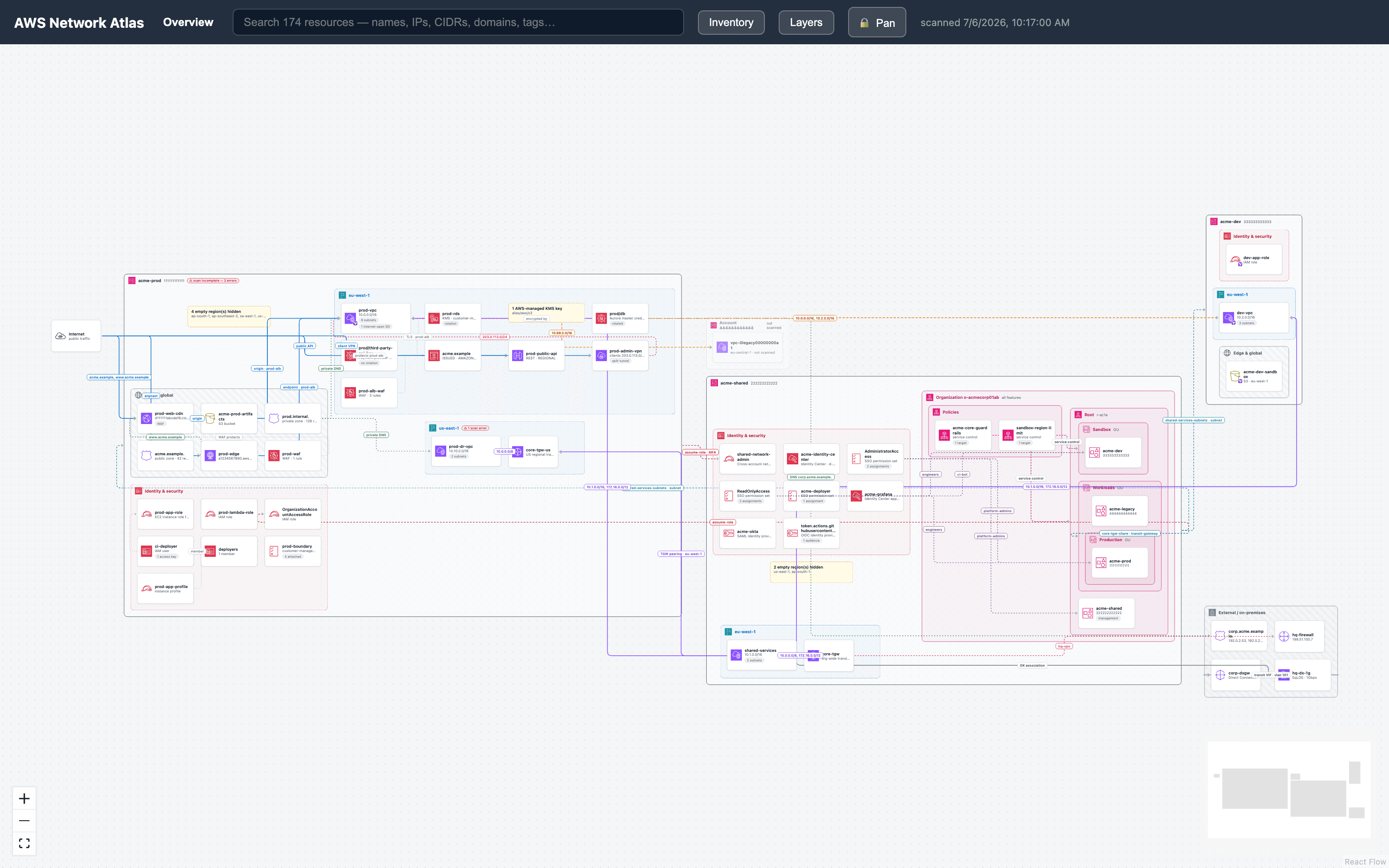Click the Internet cloud node icon
Viewport: 1389px width, 868px height.
(60, 336)
